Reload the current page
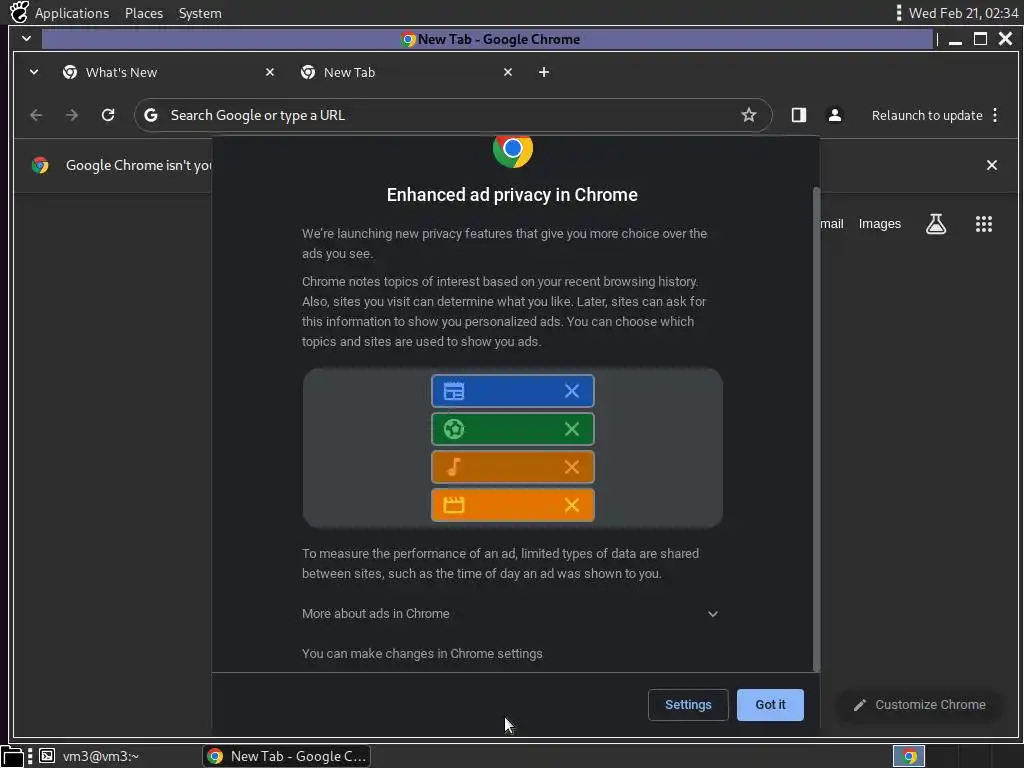Image resolution: width=1024 pixels, height=768 pixels. [x=108, y=116]
